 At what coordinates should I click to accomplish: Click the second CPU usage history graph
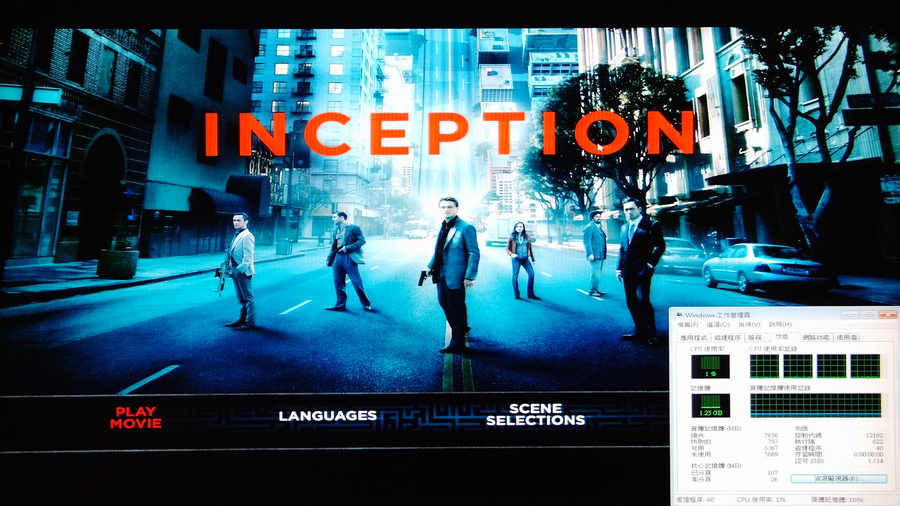pos(798,366)
